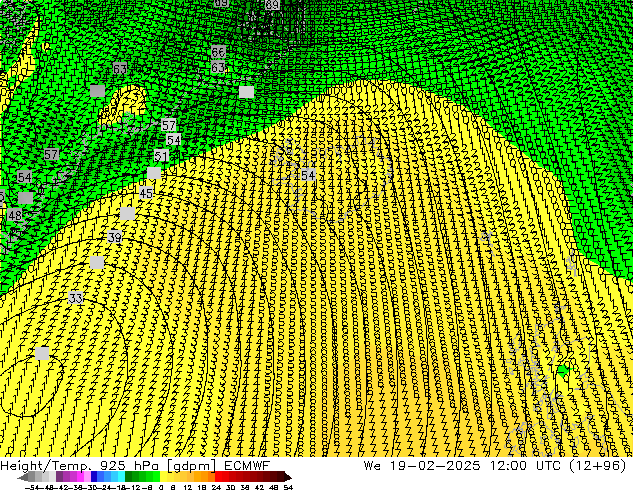The height and width of the screenshot is (490, 634).
Task: Click the 'We 19-02-2025 12:00 UTC (12+96)' timestamp
Action: pos(495,466)
